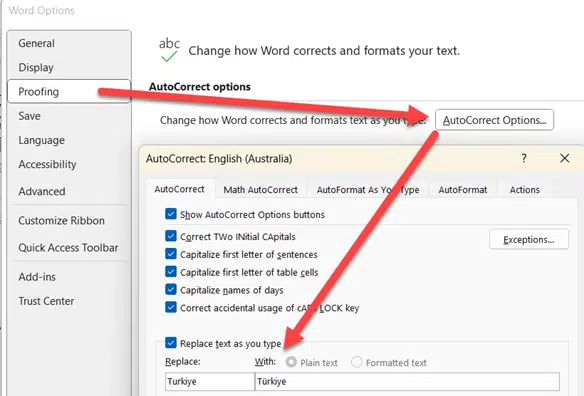Viewport: 584px width, 396px height.
Task: Click the AutoCorrect dialog help question mark
Action: pyautogui.click(x=524, y=158)
